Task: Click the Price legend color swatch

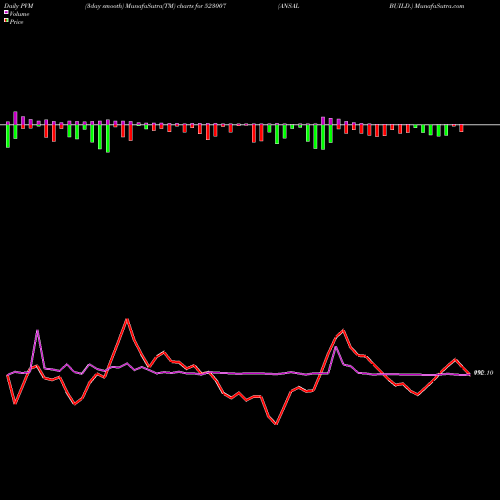Action: (x=6, y=21)
